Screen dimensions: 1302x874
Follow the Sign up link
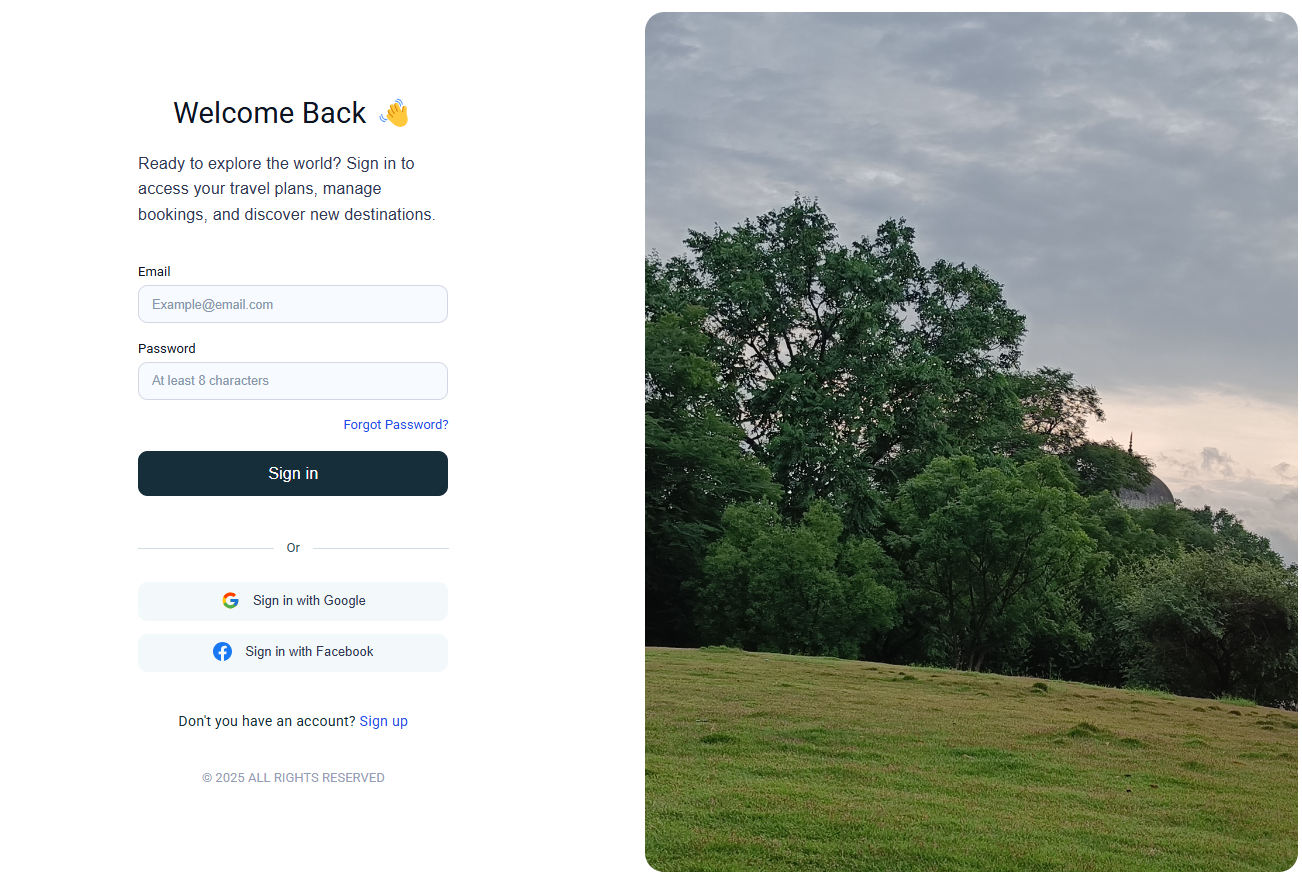point(384,721)
